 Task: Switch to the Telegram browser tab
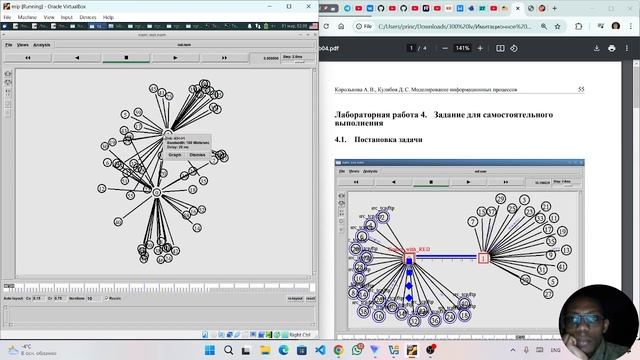[347, 8]
